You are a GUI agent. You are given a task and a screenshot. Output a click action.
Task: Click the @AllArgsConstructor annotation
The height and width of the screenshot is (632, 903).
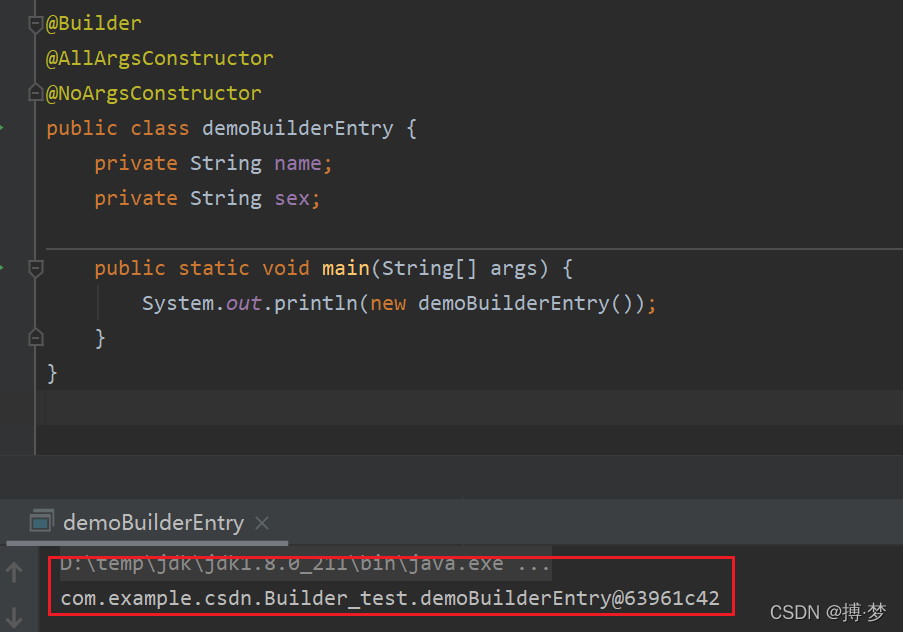pos(160,58)
